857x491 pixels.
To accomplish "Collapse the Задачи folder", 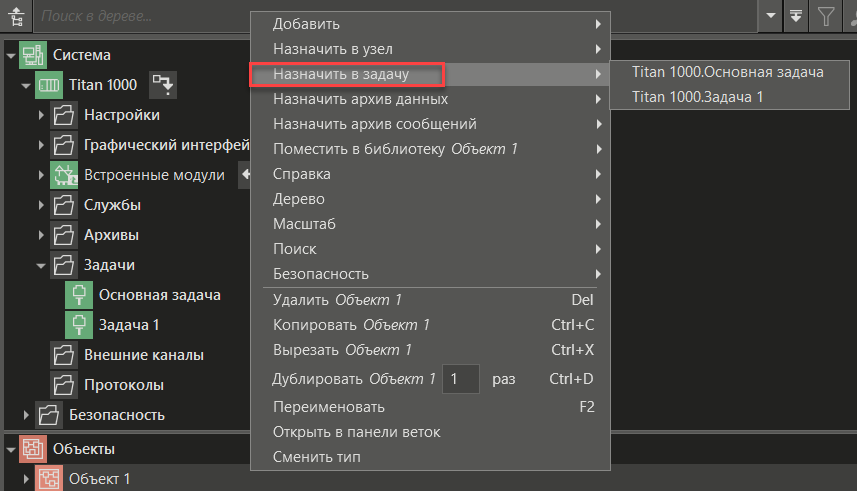I will [41, 266].
